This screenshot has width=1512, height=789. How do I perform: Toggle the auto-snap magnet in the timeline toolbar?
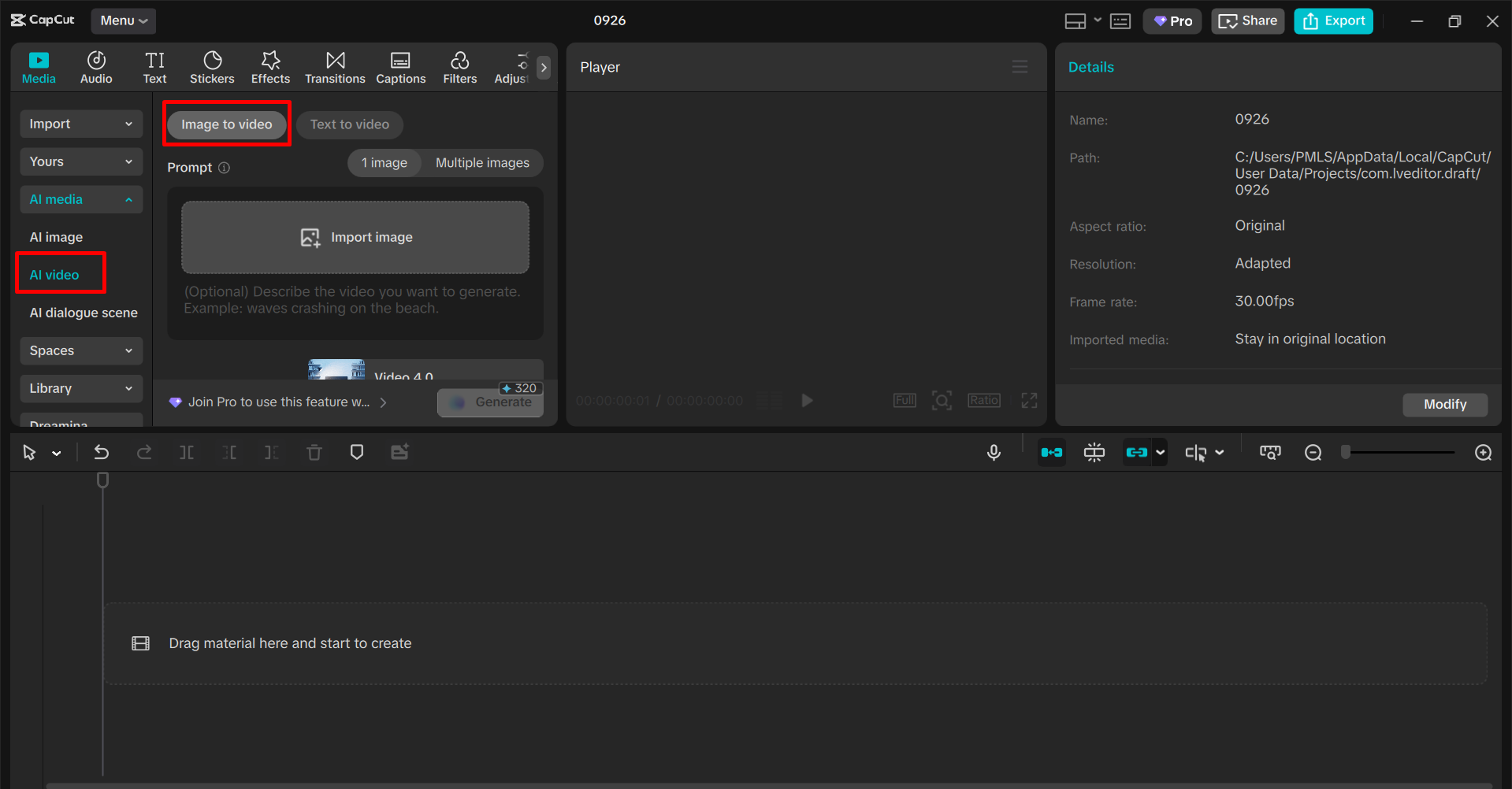[1094, 452]
